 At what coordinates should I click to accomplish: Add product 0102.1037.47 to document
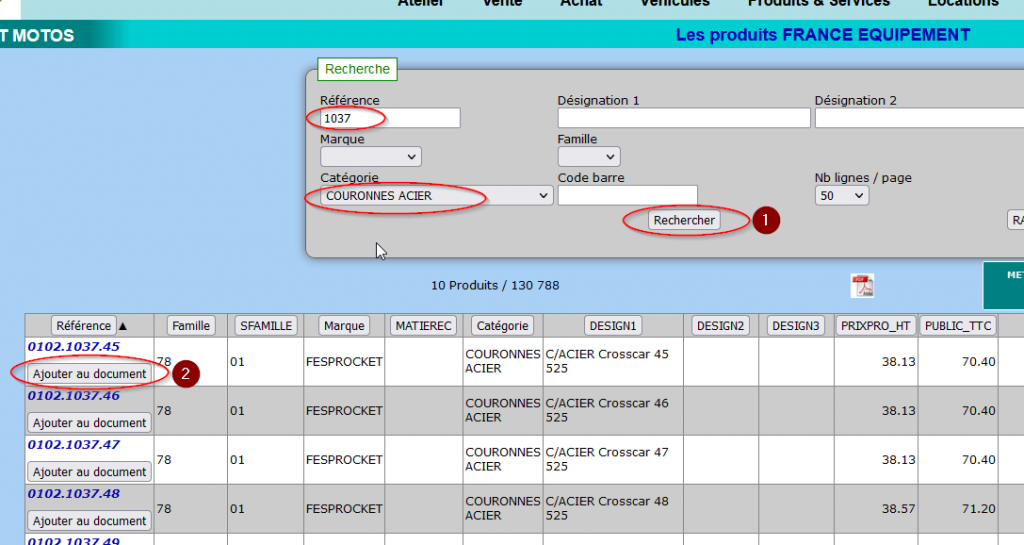(89, 472)
